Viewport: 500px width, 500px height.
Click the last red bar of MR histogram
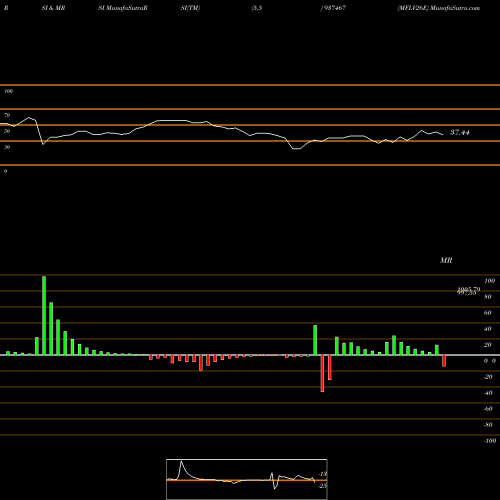(x=444, y=361)
